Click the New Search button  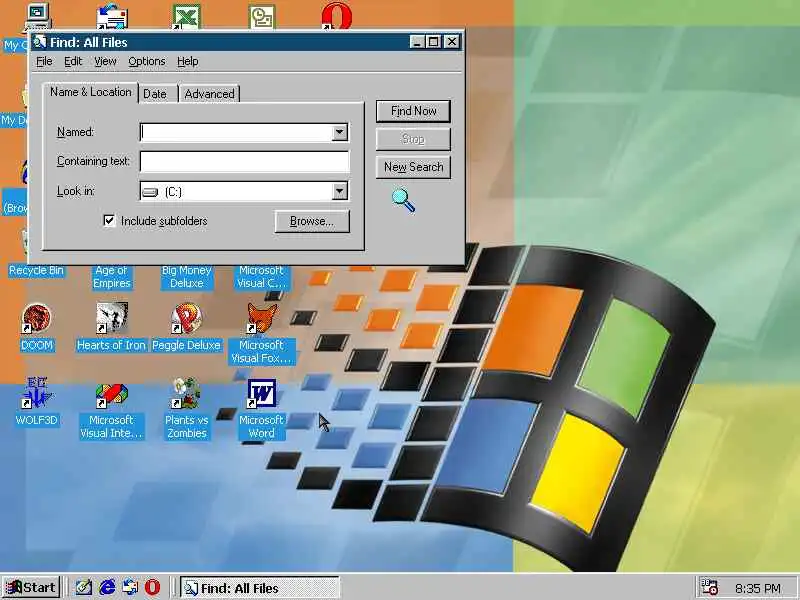pyautogui.click(x=413, y=167)
